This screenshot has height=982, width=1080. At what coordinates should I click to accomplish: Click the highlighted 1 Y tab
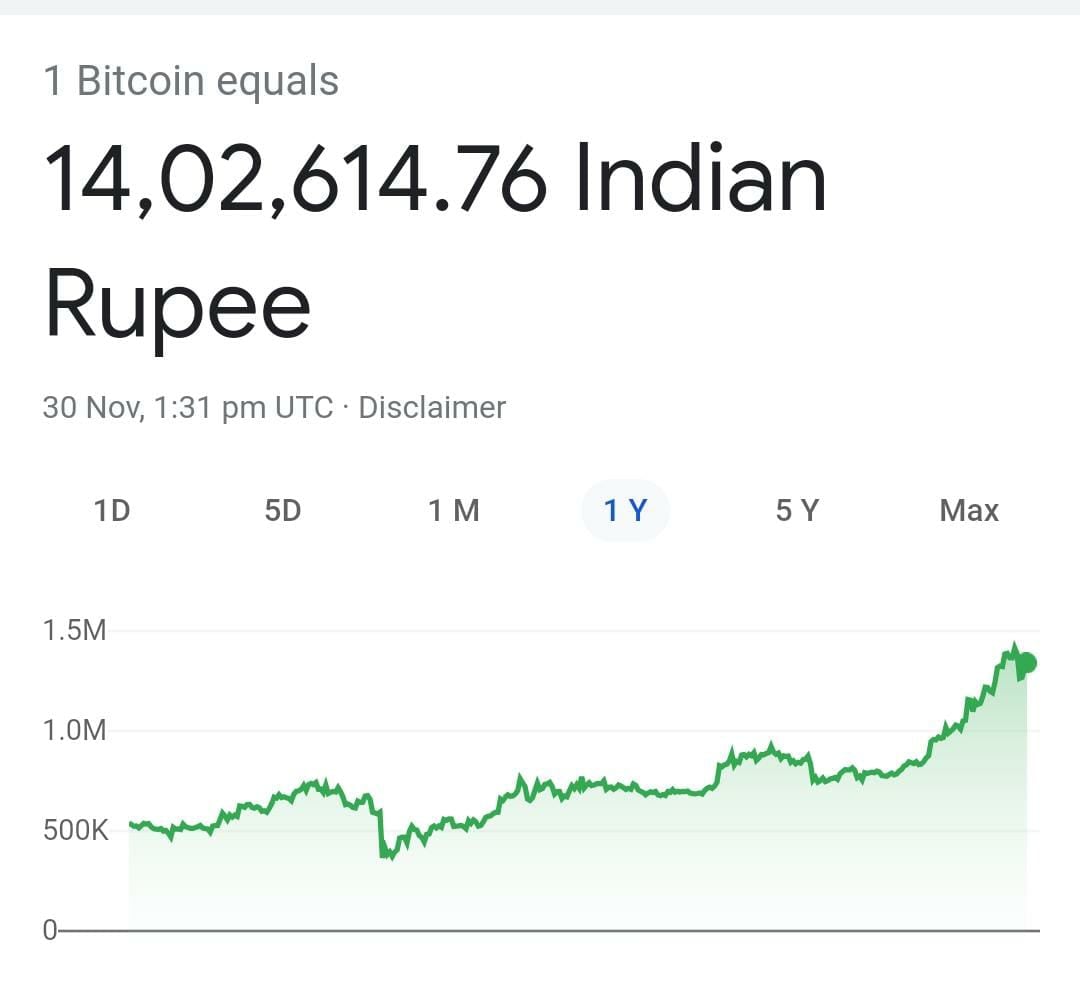click(625, 511)
